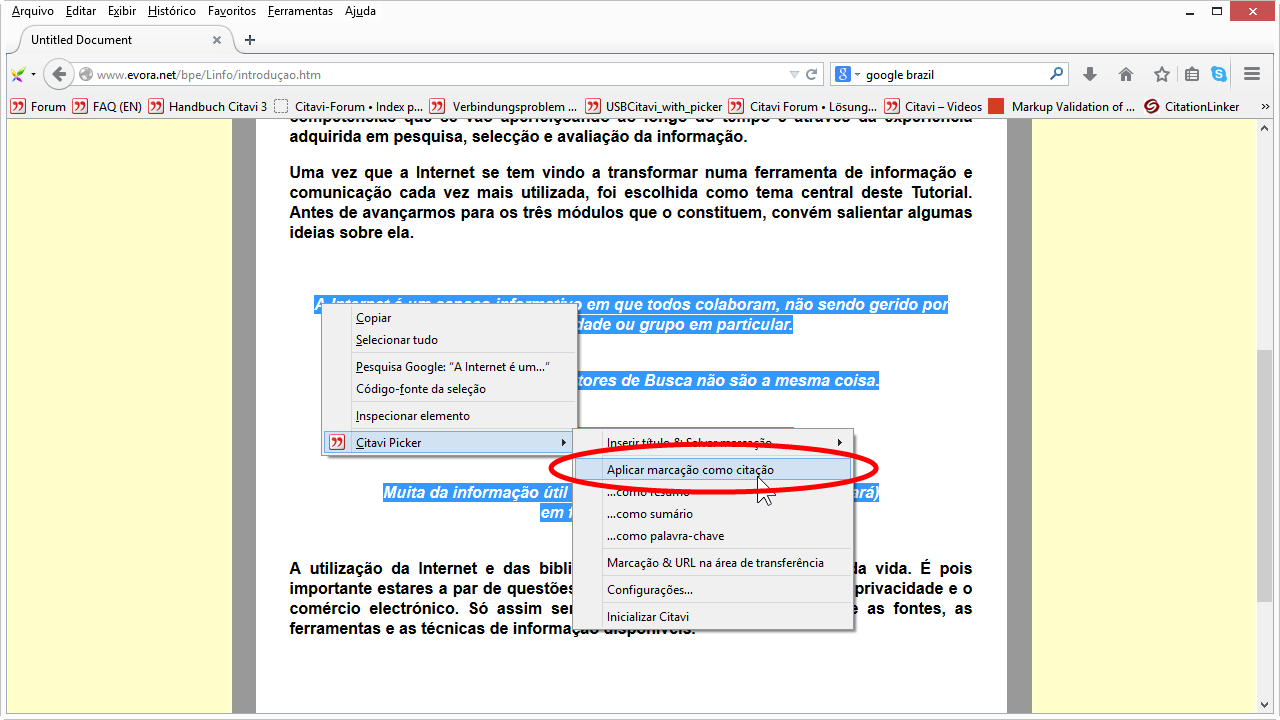The height and width of the screenshot is (720, 1280).
Task: Open Citavi Forum Lösung bookmark
Action: click(x=803, y=106)
